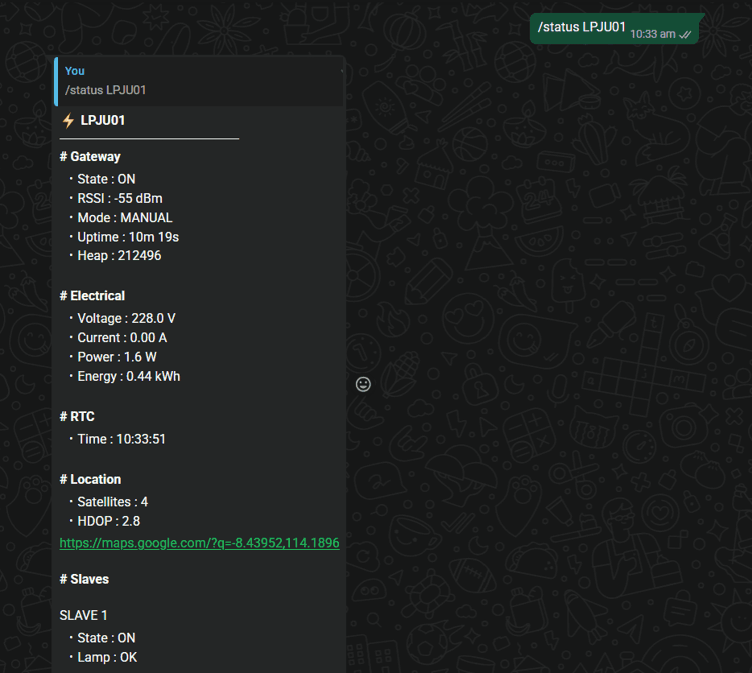Select the '# RTC' heading
Screen dimensions: 752x673
click(x=77, y=416)
